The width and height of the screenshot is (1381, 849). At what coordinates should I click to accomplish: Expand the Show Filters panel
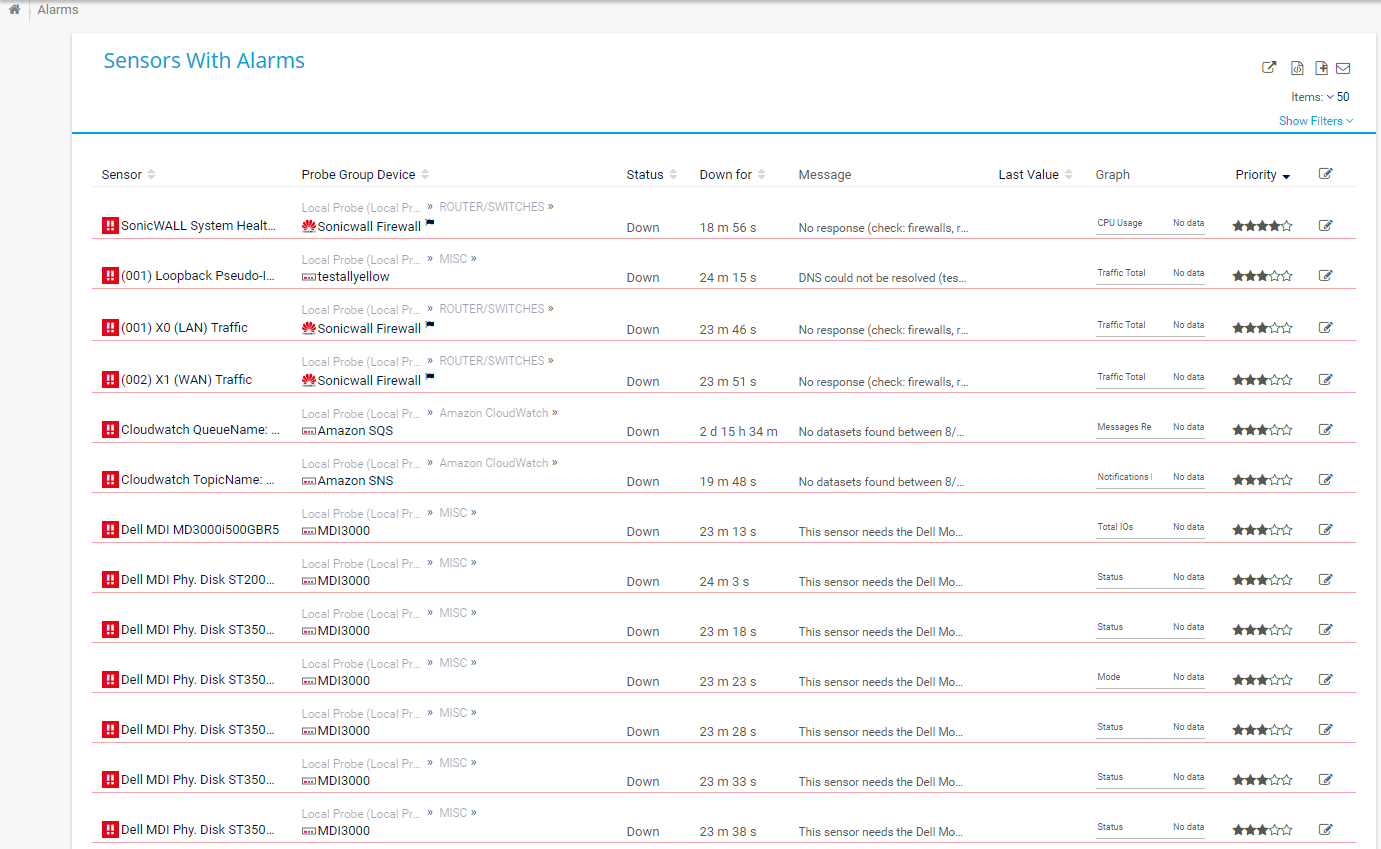pos(1316,121)
